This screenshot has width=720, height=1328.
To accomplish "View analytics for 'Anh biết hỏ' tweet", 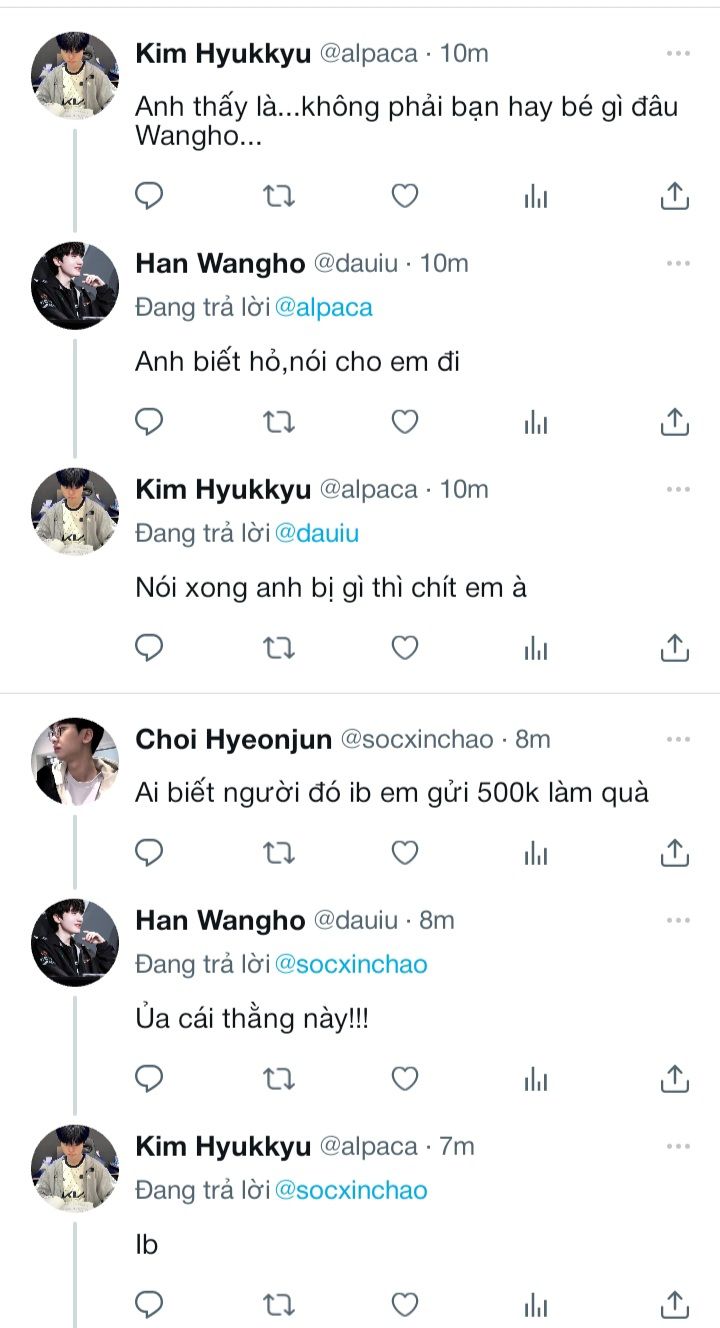I will point(537,423).
